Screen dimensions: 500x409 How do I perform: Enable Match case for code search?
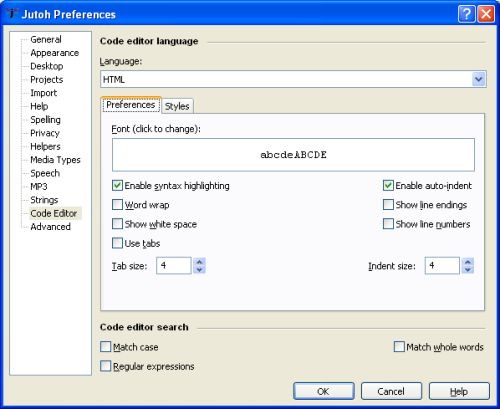106,347
